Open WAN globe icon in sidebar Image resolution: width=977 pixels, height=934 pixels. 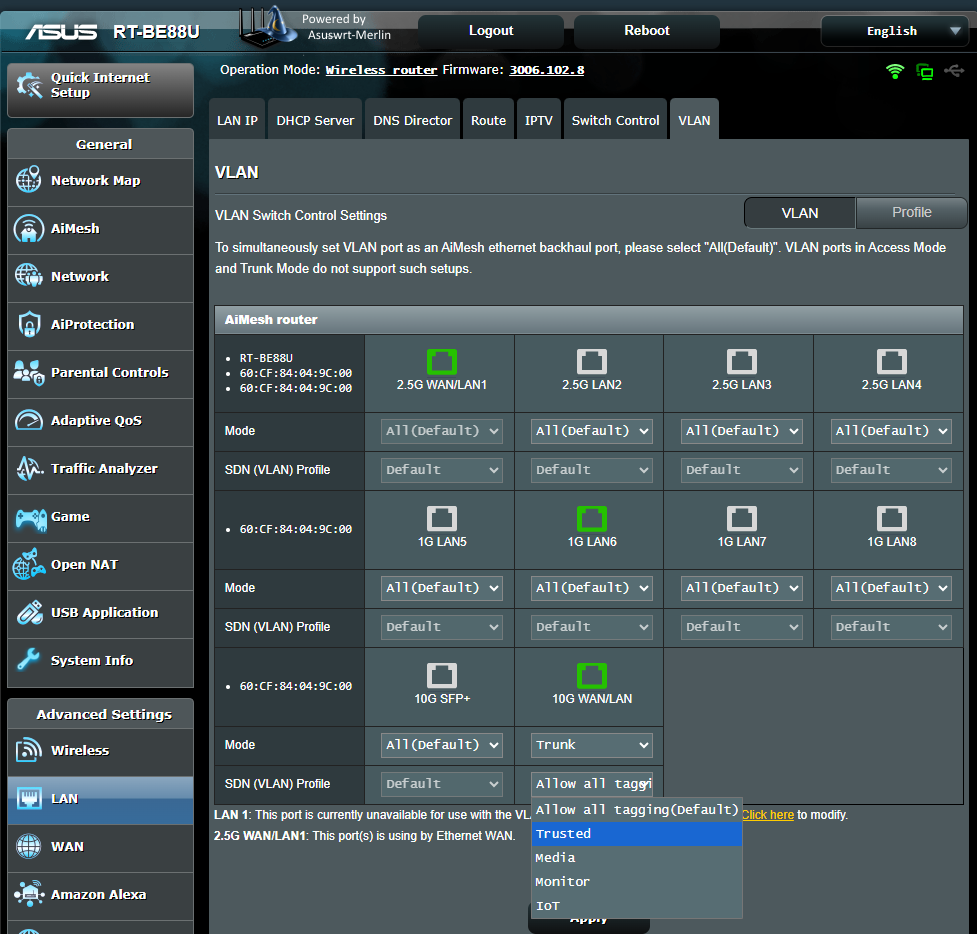point(29,846)
